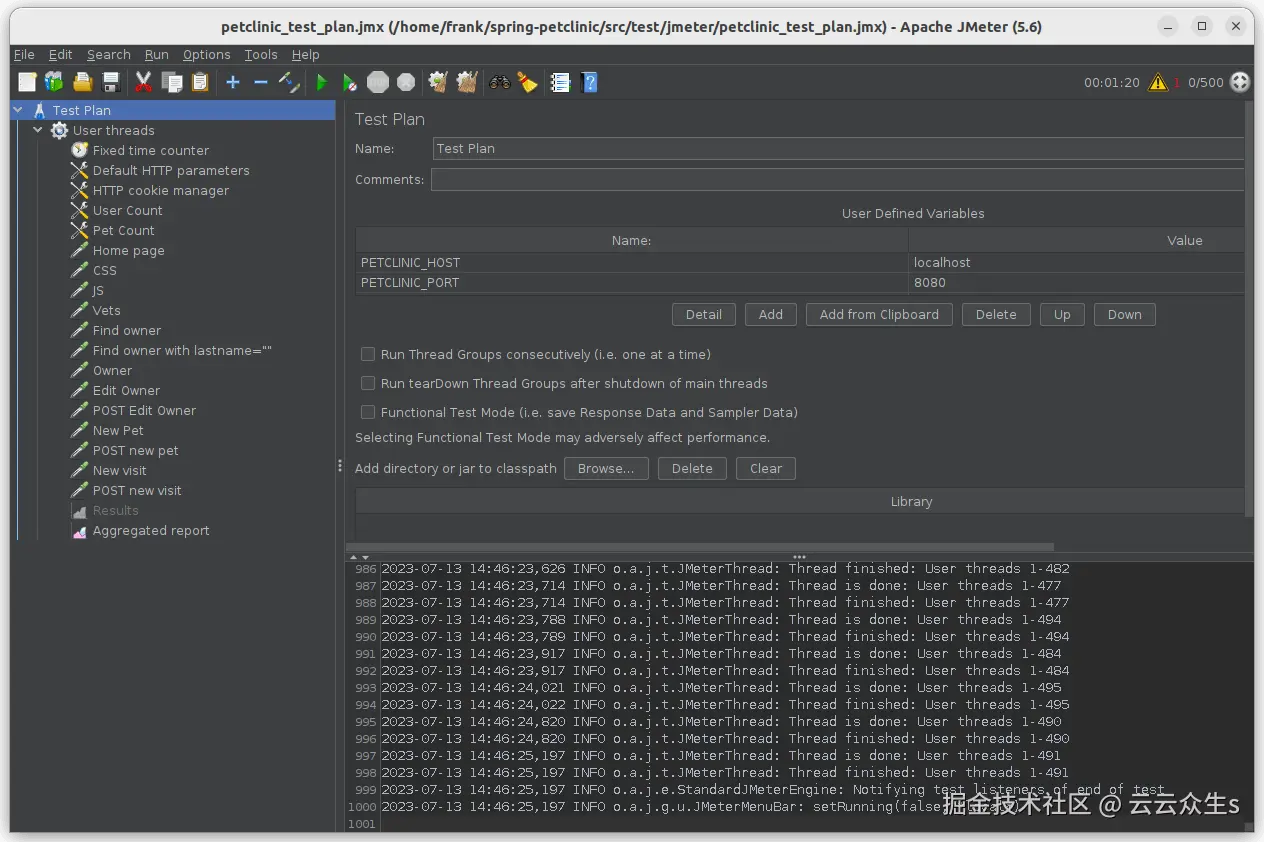The image size is (1264, 842).
Task: Start the test with green play icon
Action: coord(322,83)
